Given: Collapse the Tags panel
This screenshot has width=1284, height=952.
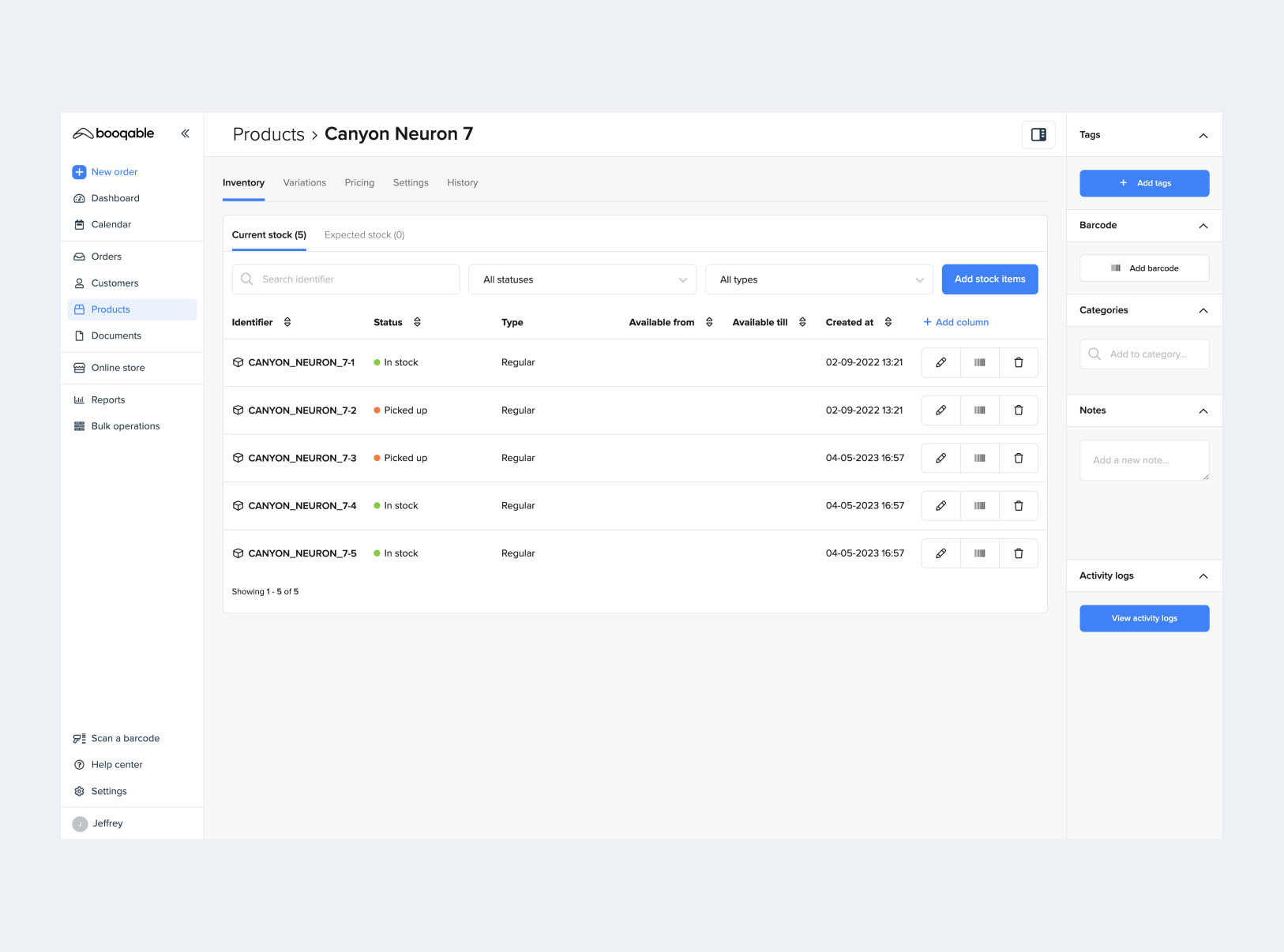Looking at the screenshot, I should click(1203, 135).
